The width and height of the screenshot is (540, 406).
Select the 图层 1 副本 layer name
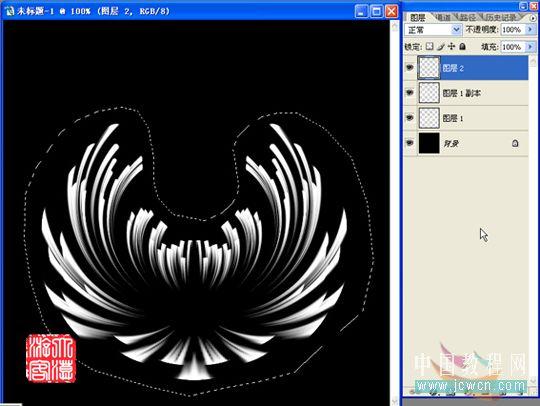pos(461,93)
